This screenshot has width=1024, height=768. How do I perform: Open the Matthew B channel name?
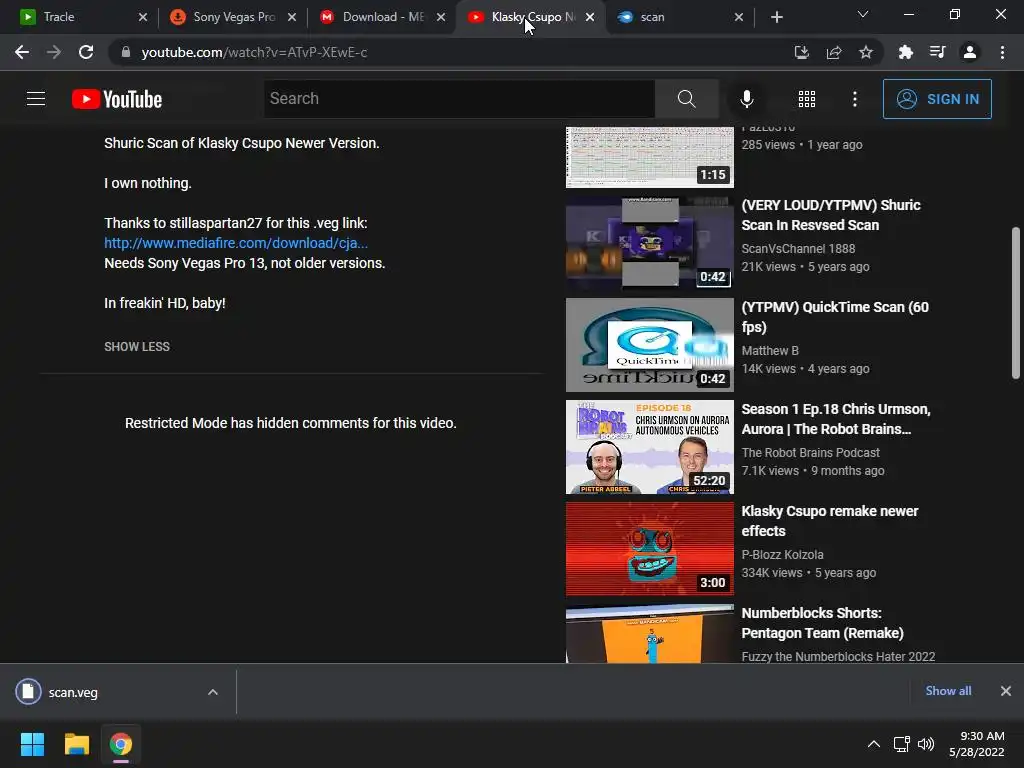click(x=770, y=351)
